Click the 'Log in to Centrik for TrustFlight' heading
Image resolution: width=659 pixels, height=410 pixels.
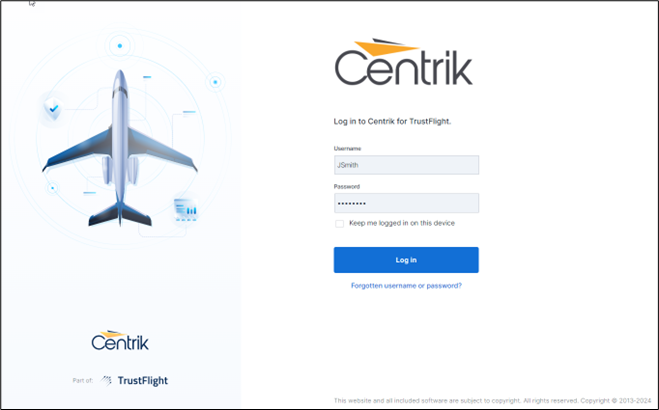392,121
